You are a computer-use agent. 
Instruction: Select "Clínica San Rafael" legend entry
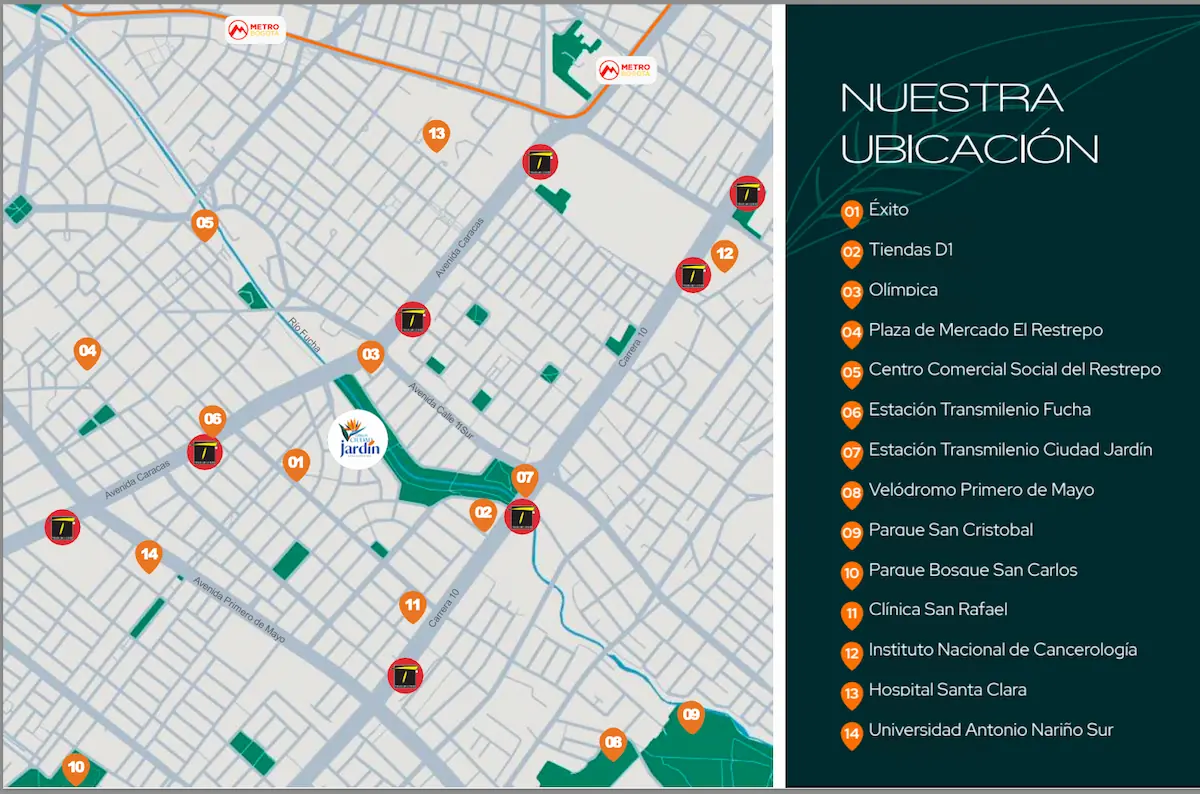click(x=937, y=610)
